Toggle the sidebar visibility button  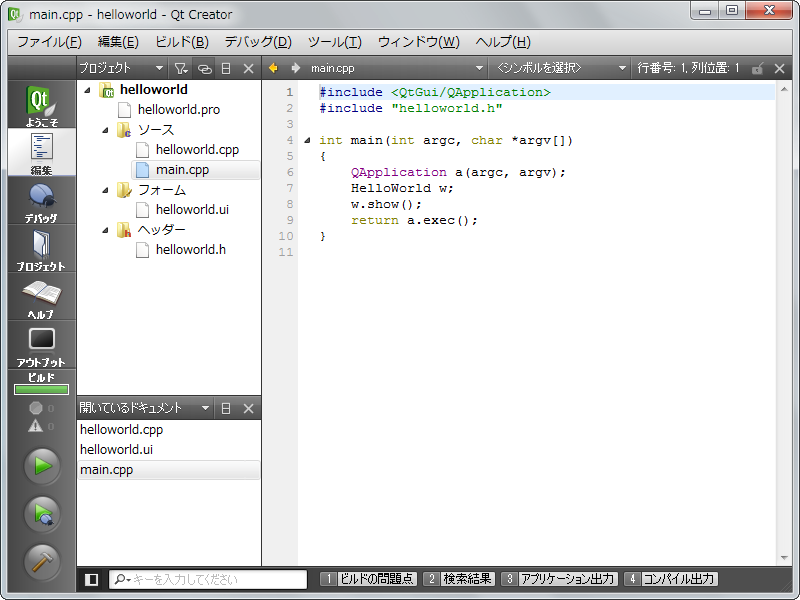92,579
